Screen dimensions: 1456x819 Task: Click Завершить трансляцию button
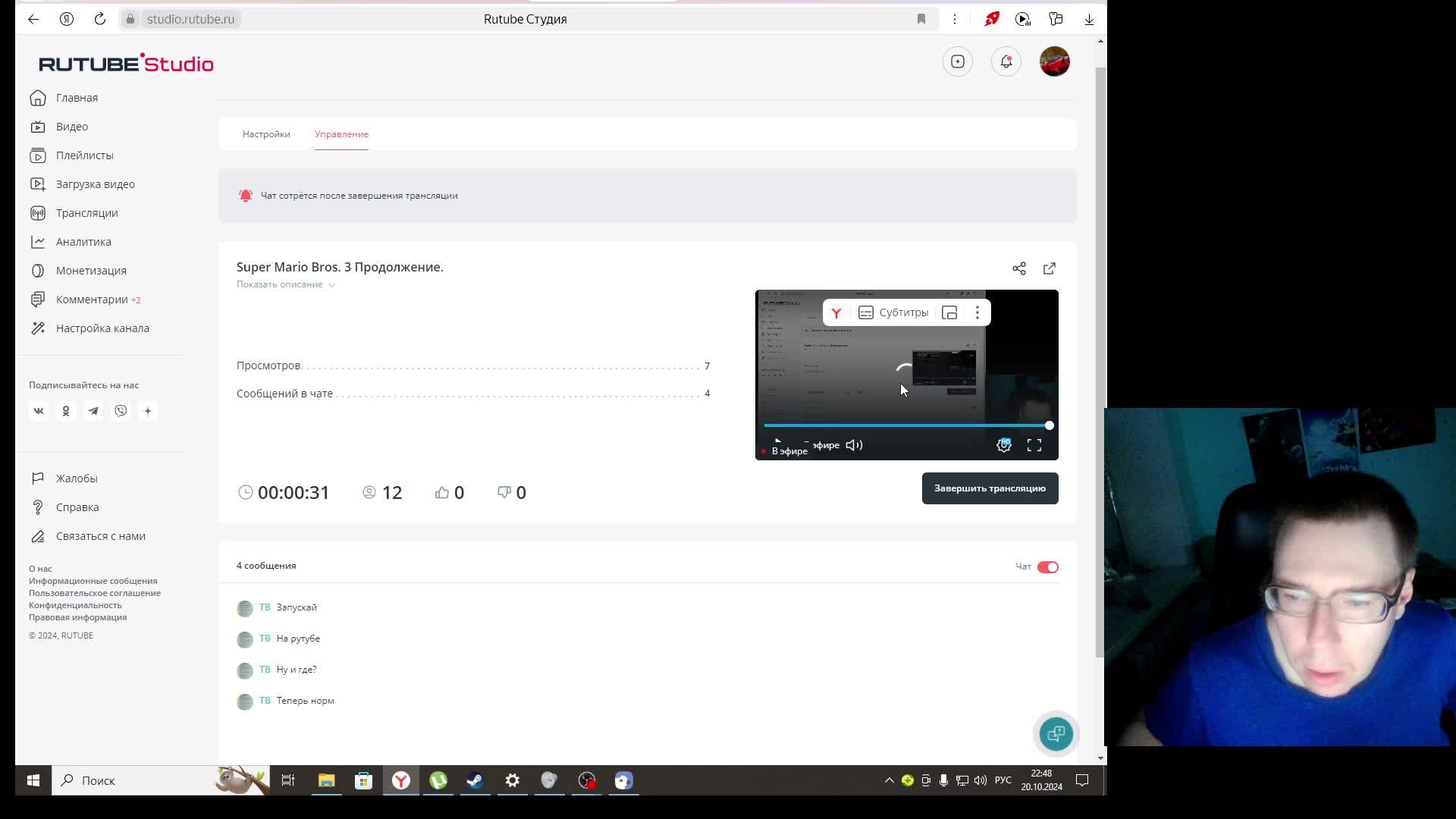990,488
